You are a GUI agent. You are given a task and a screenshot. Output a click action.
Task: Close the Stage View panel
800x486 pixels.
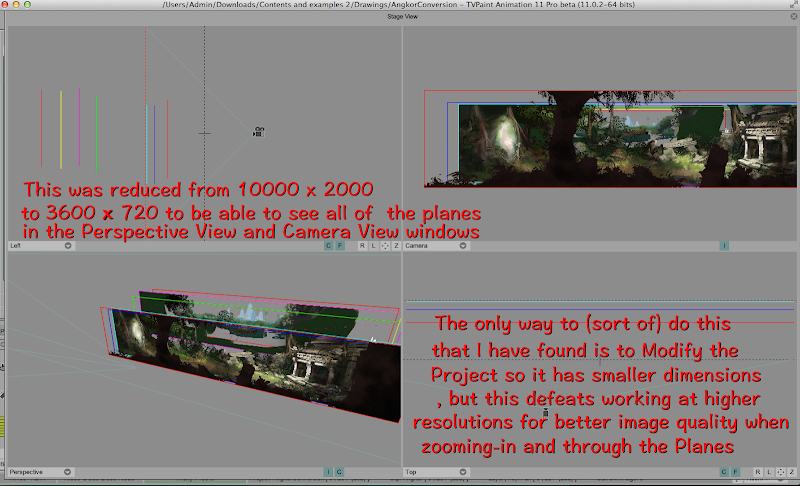[x=794, y=16]
